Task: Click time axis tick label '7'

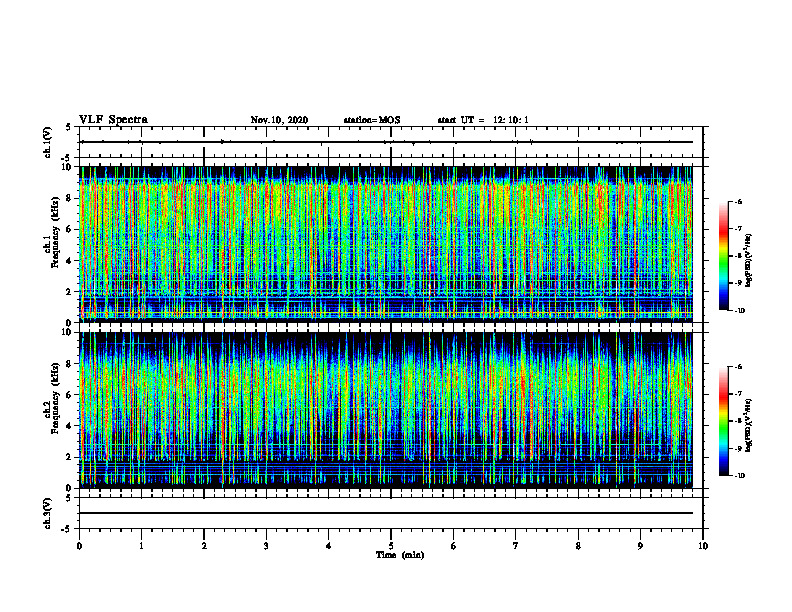Action: pyautogui.click(x=516, y=546)
